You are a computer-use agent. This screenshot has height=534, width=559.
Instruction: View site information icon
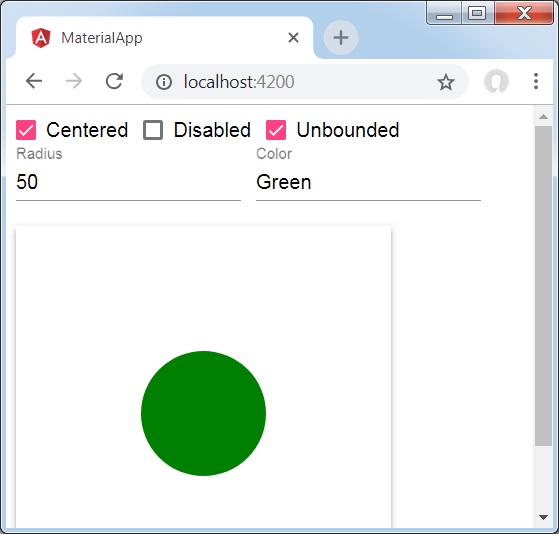point(164,82)
